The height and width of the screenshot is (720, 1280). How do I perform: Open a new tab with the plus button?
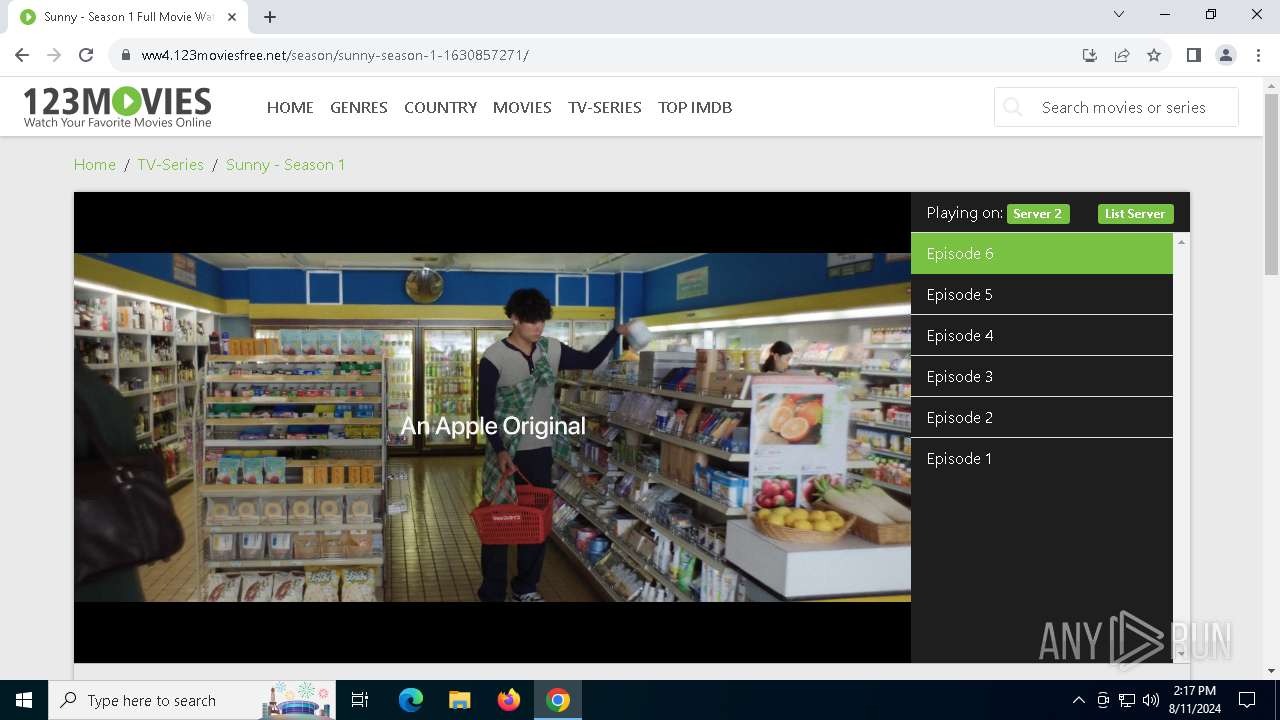(270, 17)
